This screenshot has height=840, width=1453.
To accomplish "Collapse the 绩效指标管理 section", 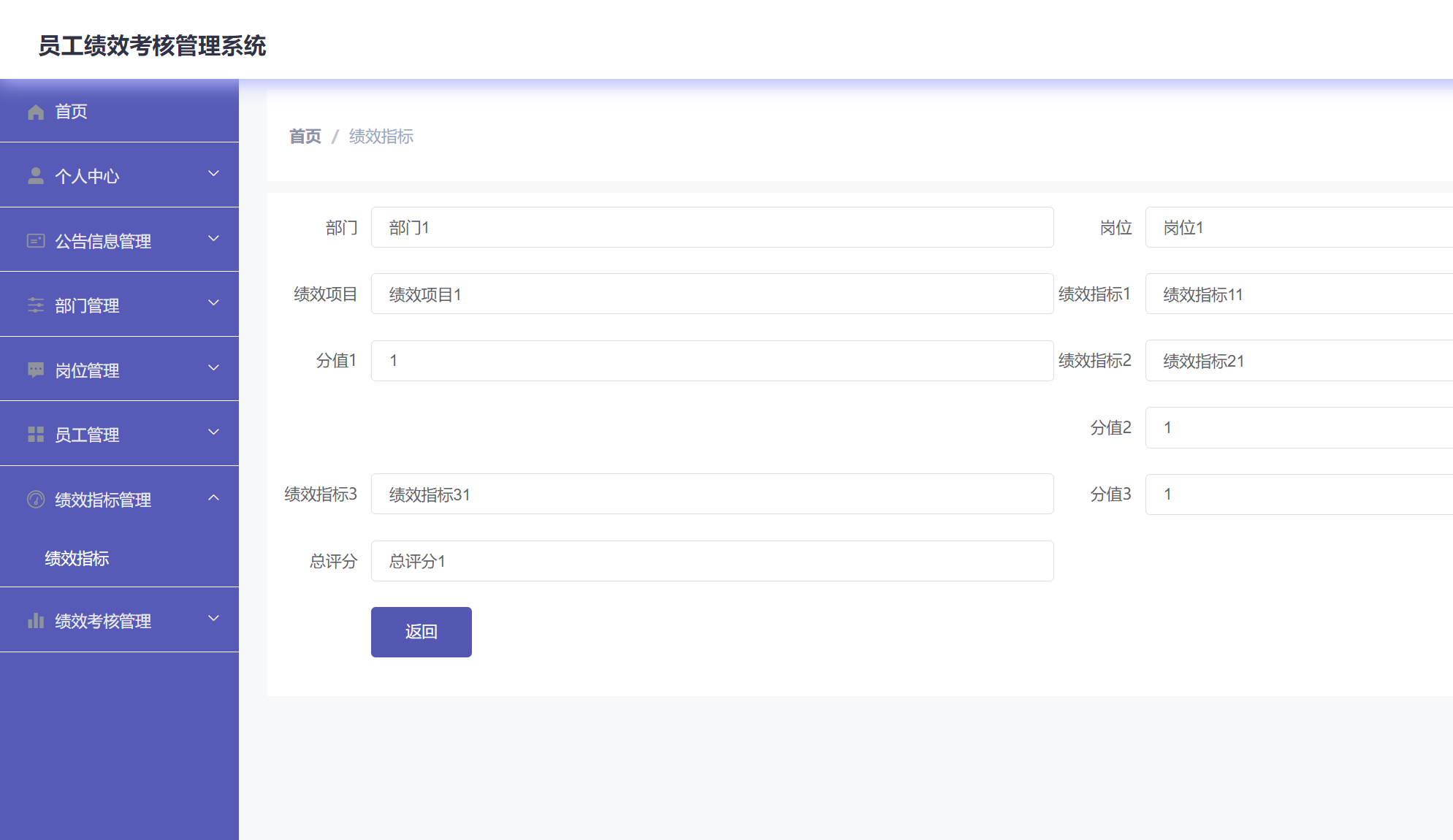I will 213,497.
